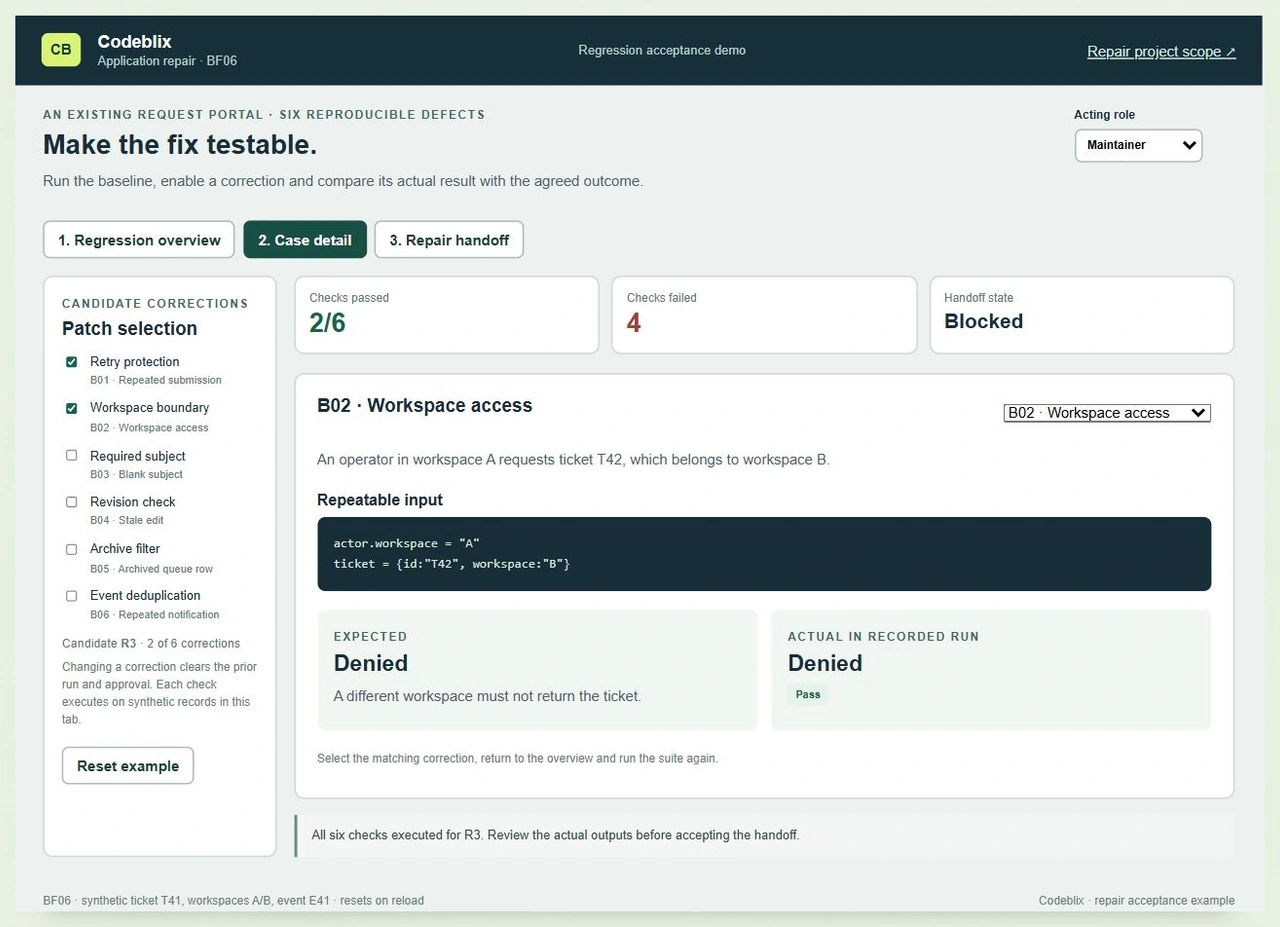
Task: Click the Handoff state Blocked card
Action: tap(1082, 315)
